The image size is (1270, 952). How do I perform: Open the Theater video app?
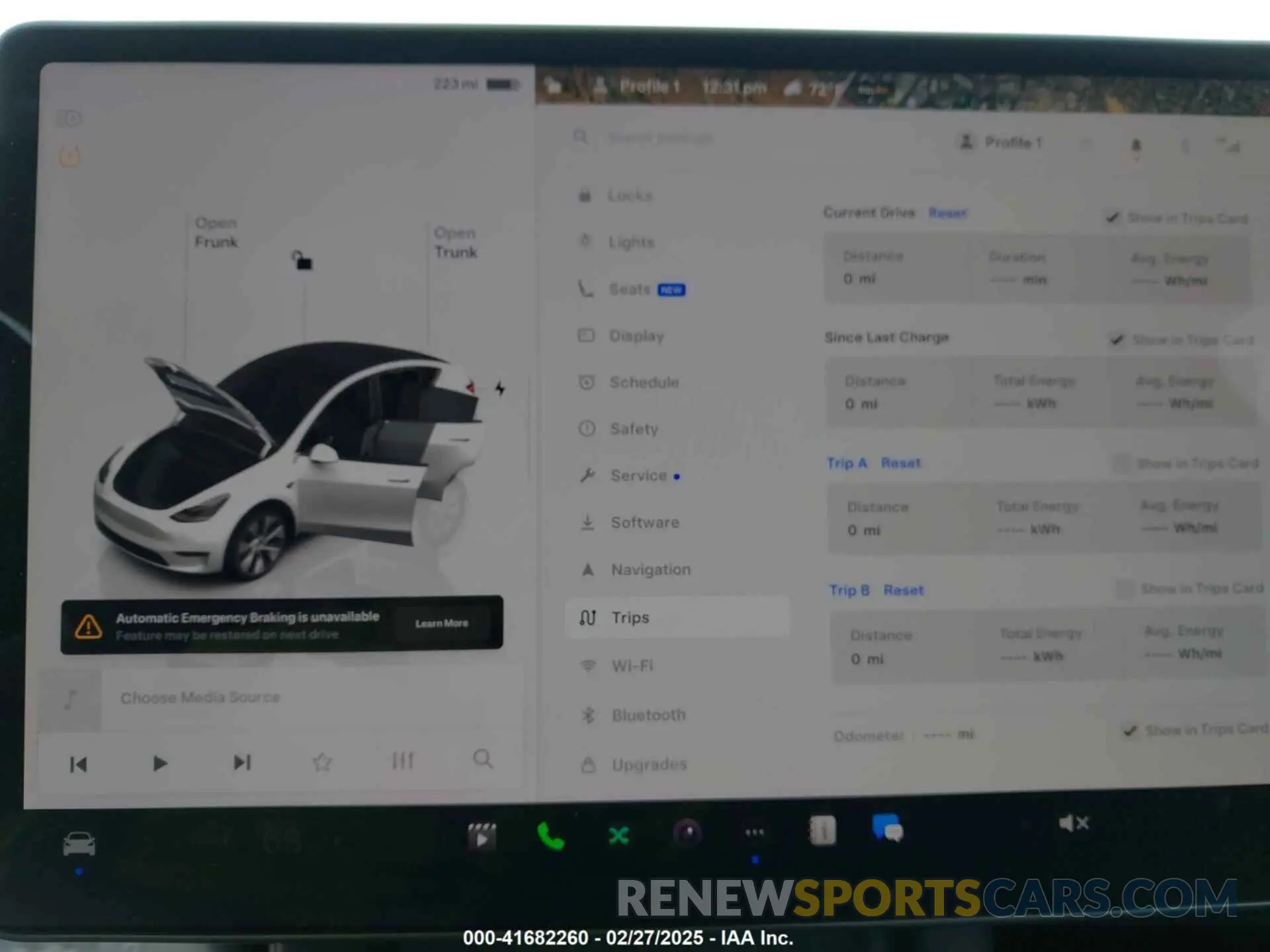point(482,836)
